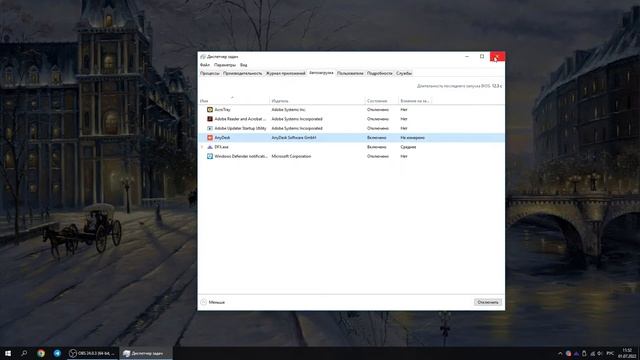Click 'AnyDesk Software GmbH' publisher cell
The image size is (640, 360).
tap(294, 138)
